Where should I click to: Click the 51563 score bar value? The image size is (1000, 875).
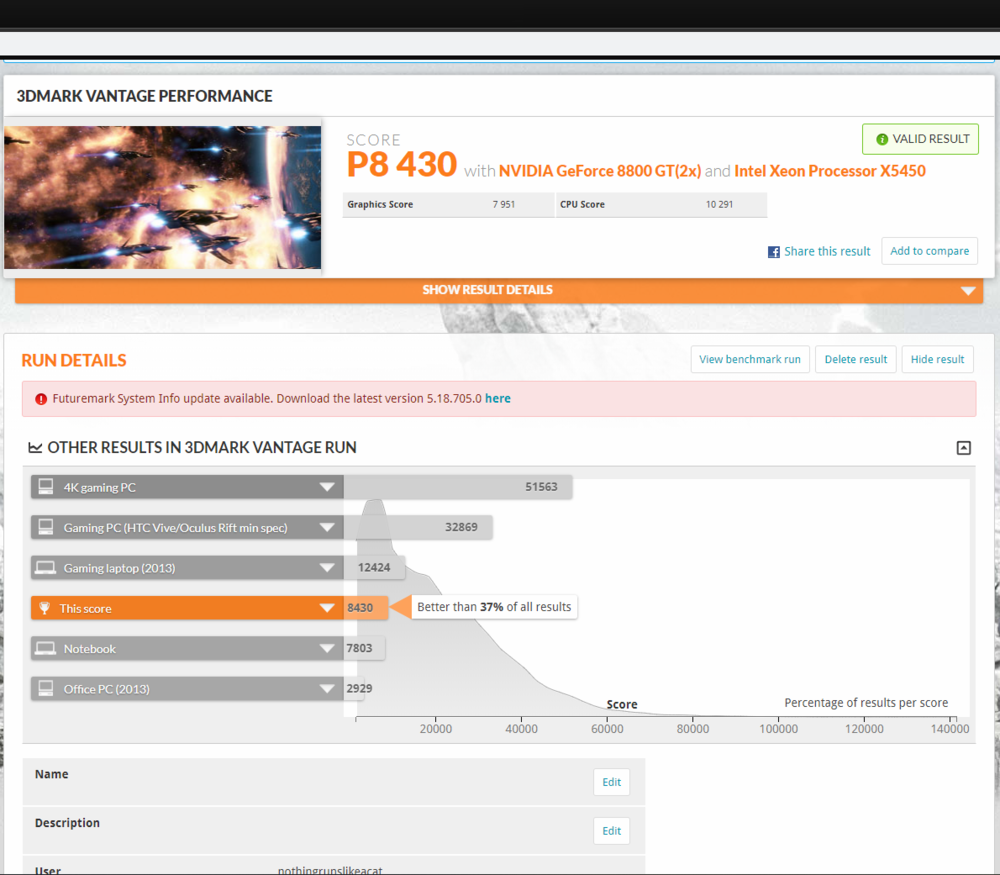pos(541,487)
